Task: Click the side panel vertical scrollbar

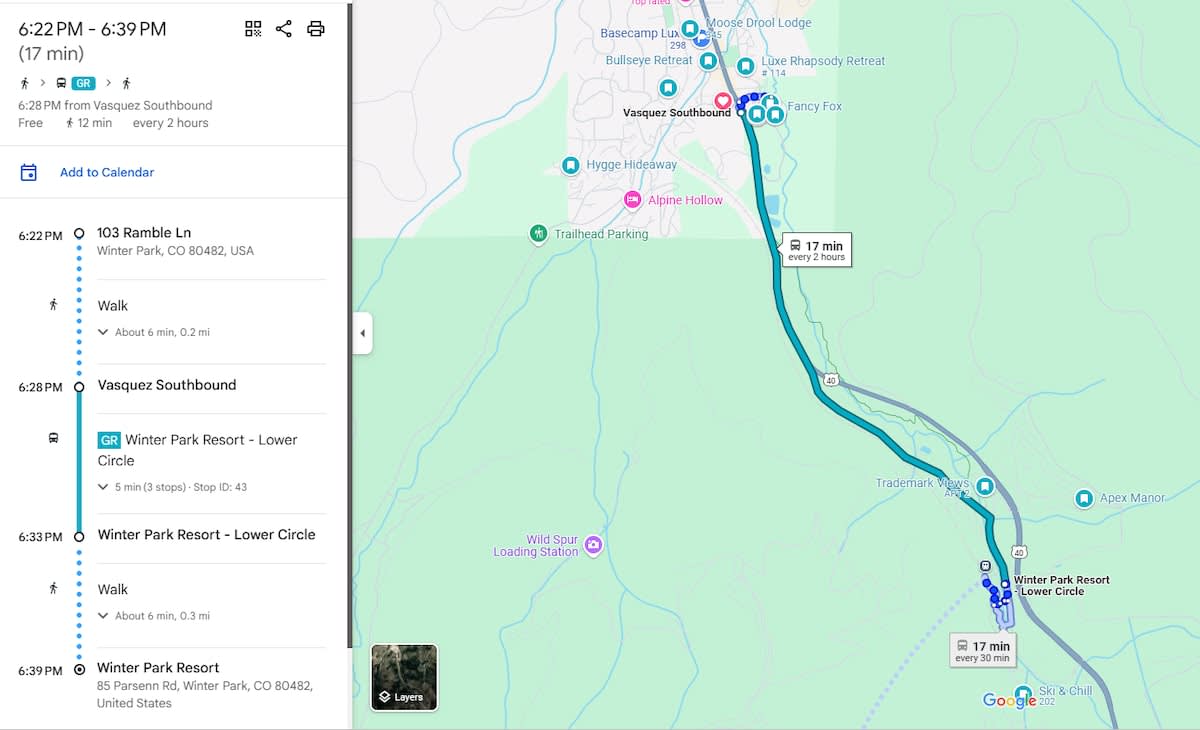Action: click(x=349, y=300)
